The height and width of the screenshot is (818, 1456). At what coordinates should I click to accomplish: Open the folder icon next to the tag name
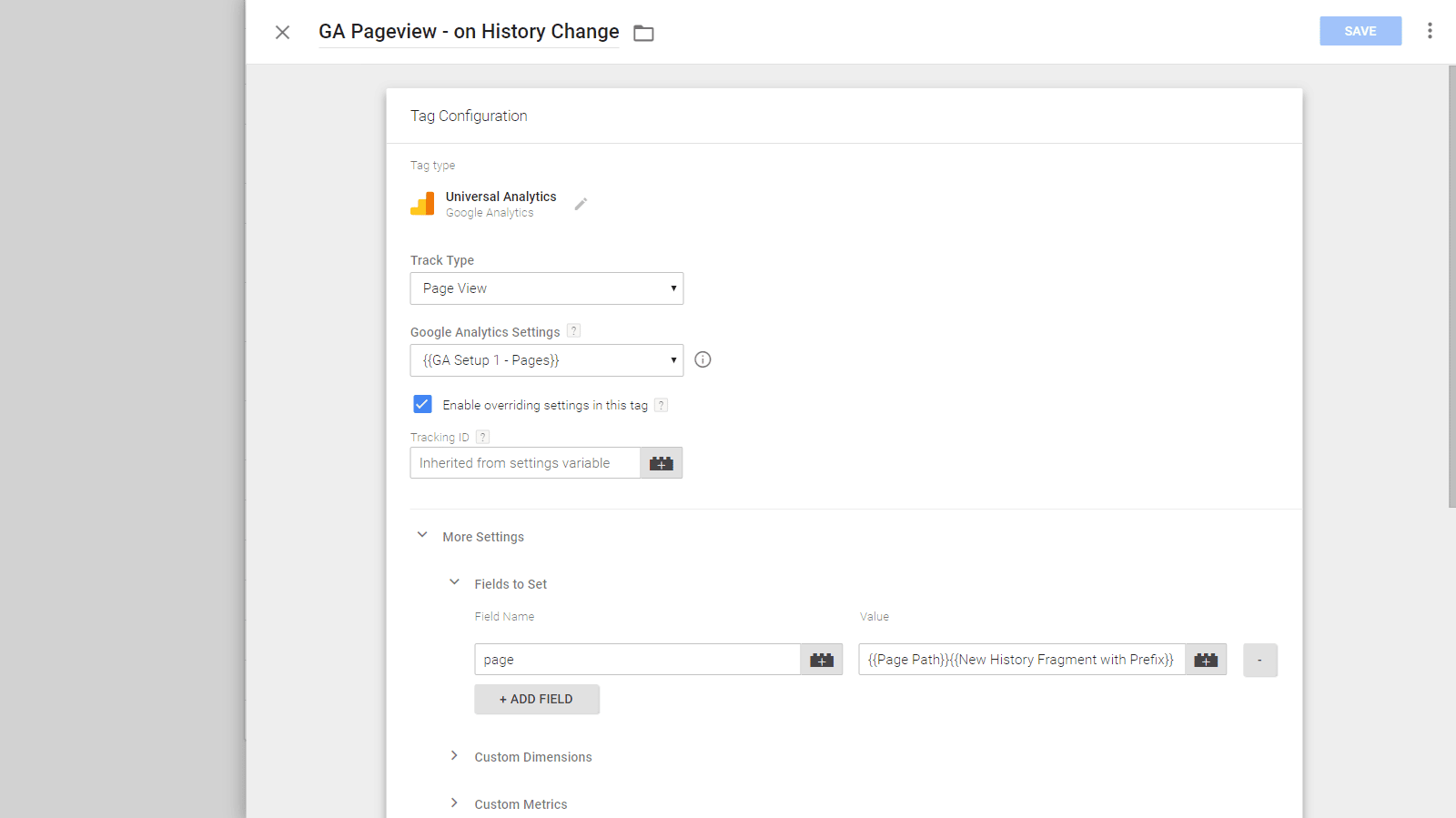click(x=643, y=33)
